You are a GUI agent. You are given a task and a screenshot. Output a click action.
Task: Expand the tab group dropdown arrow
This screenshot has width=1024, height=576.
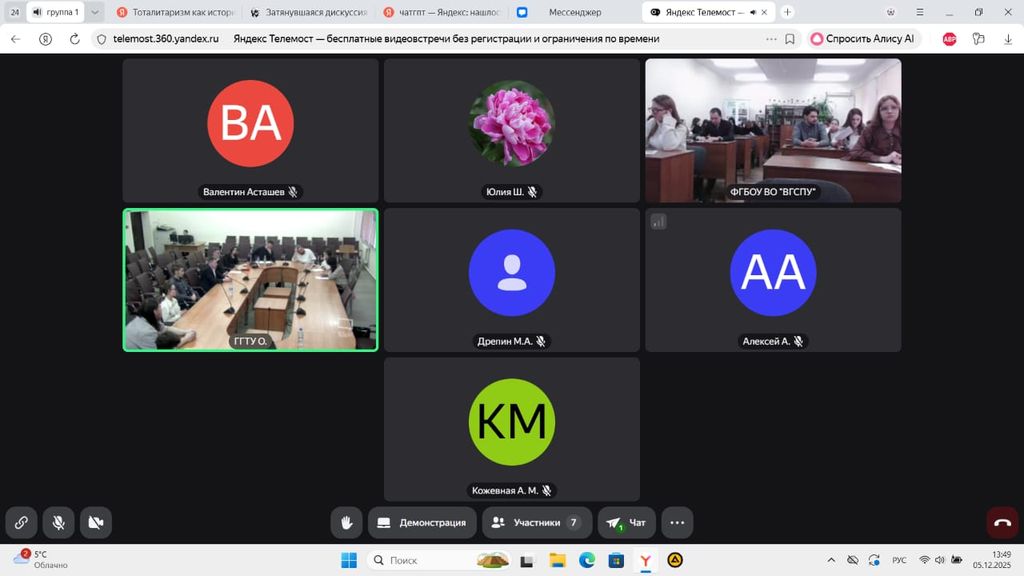point(95,12)
